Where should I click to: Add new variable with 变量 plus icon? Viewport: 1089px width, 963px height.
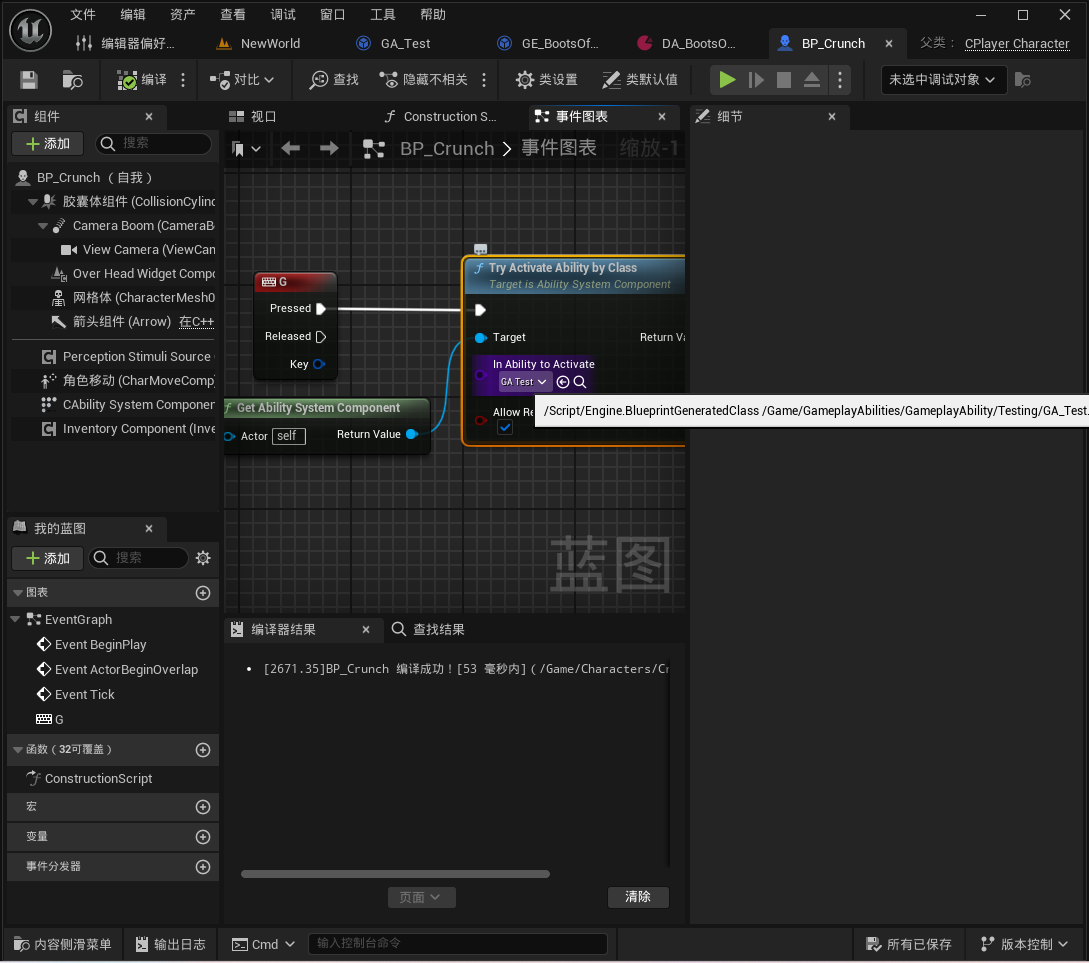(x=203, y=837)
